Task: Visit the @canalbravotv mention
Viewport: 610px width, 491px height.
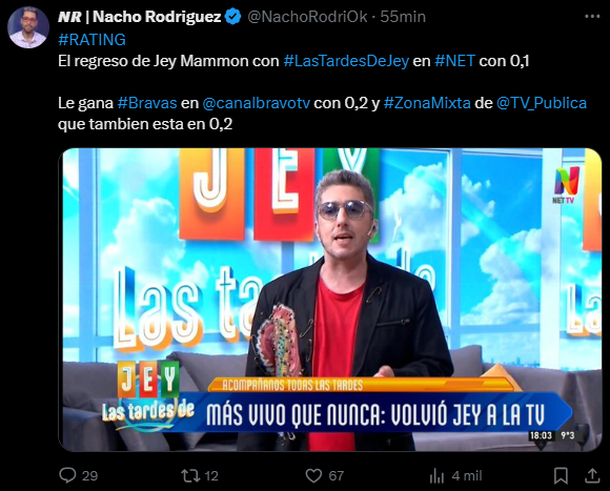Action: click(256, 103)
